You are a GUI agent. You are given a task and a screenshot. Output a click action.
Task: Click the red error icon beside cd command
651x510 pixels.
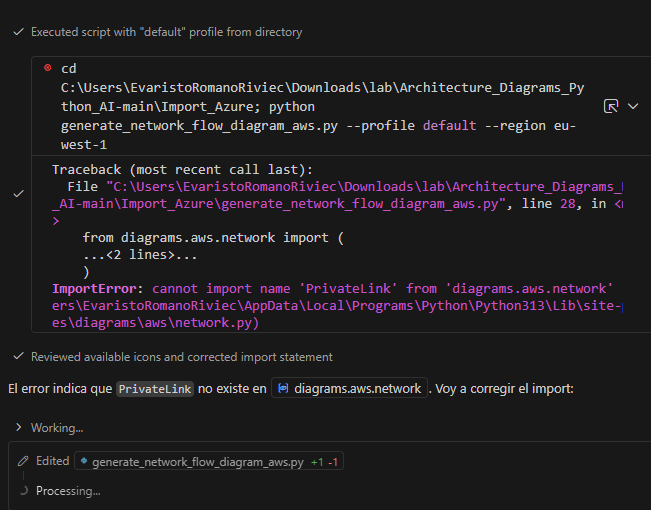(47, 68)
